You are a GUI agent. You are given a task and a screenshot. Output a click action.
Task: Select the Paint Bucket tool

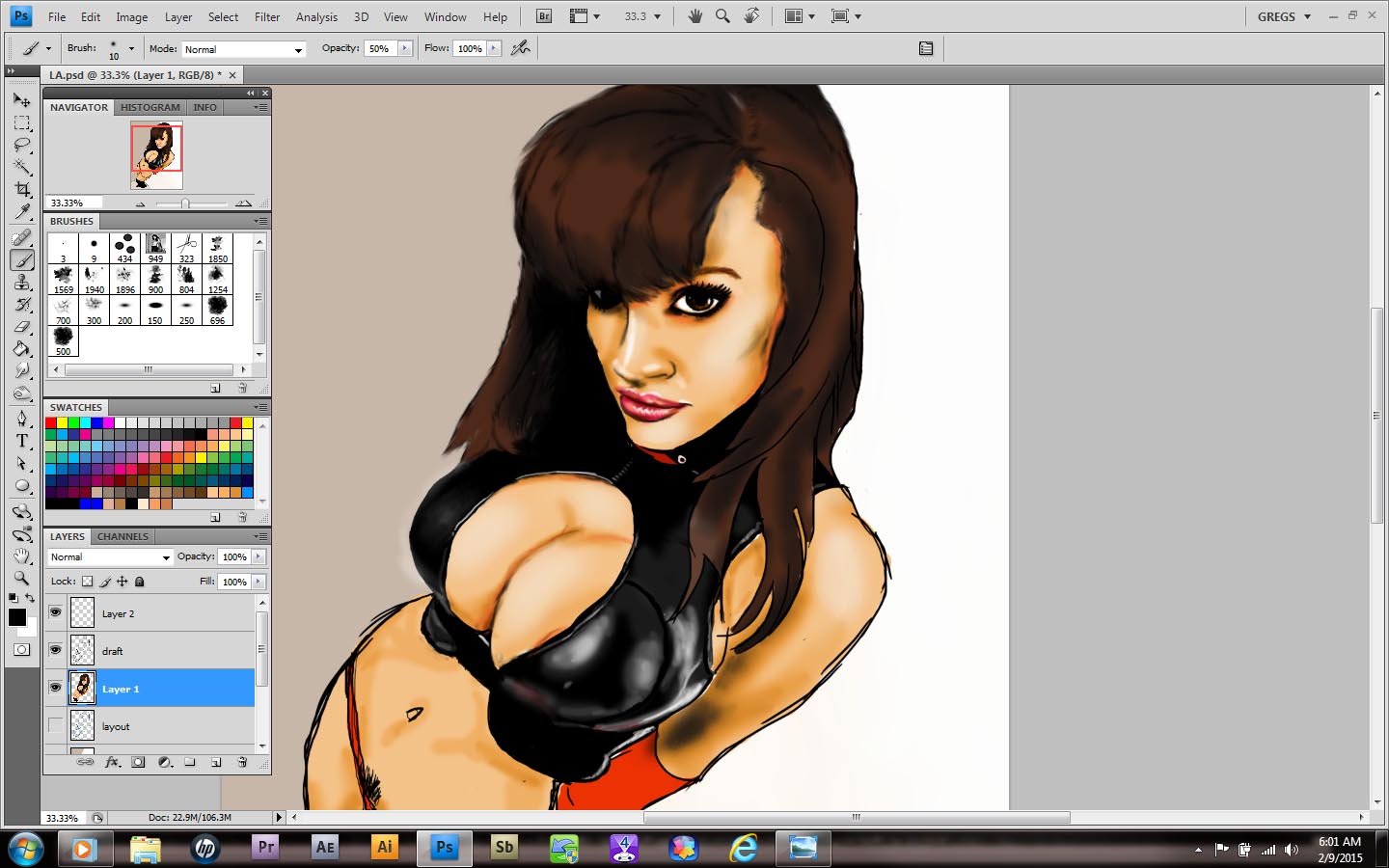[x=22, y=349]
